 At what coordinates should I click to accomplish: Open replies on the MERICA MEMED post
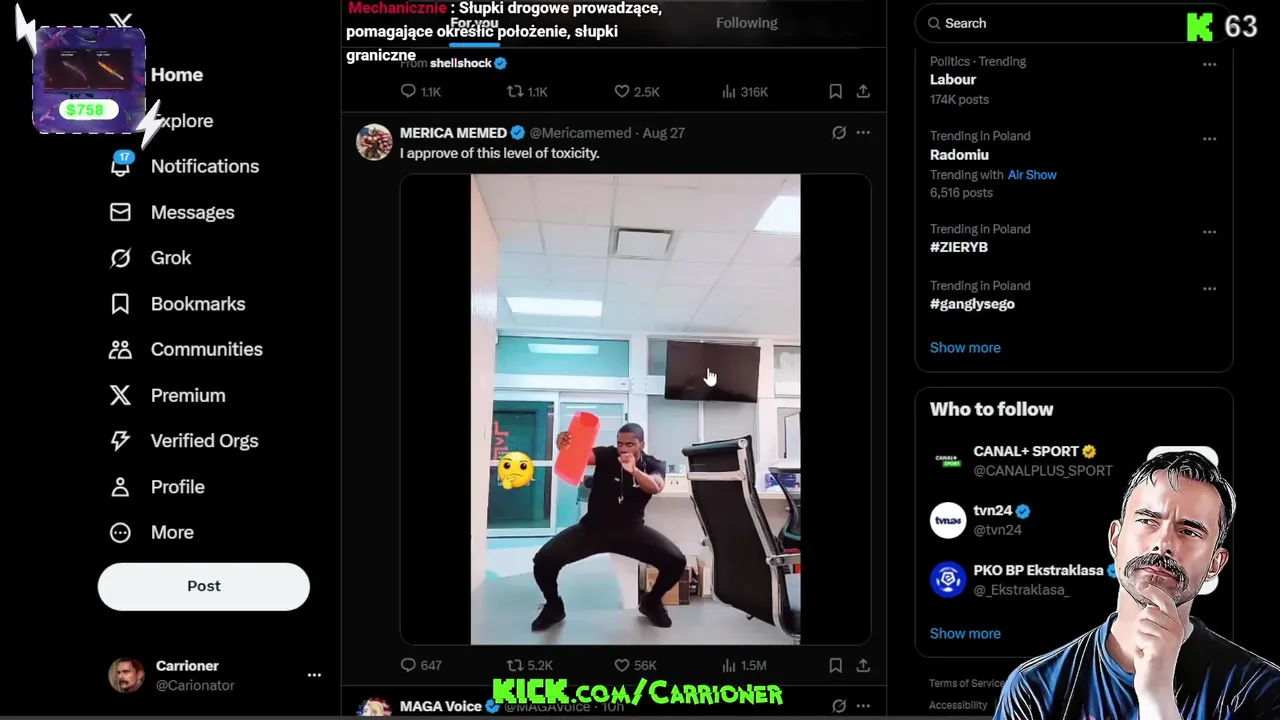420,665
